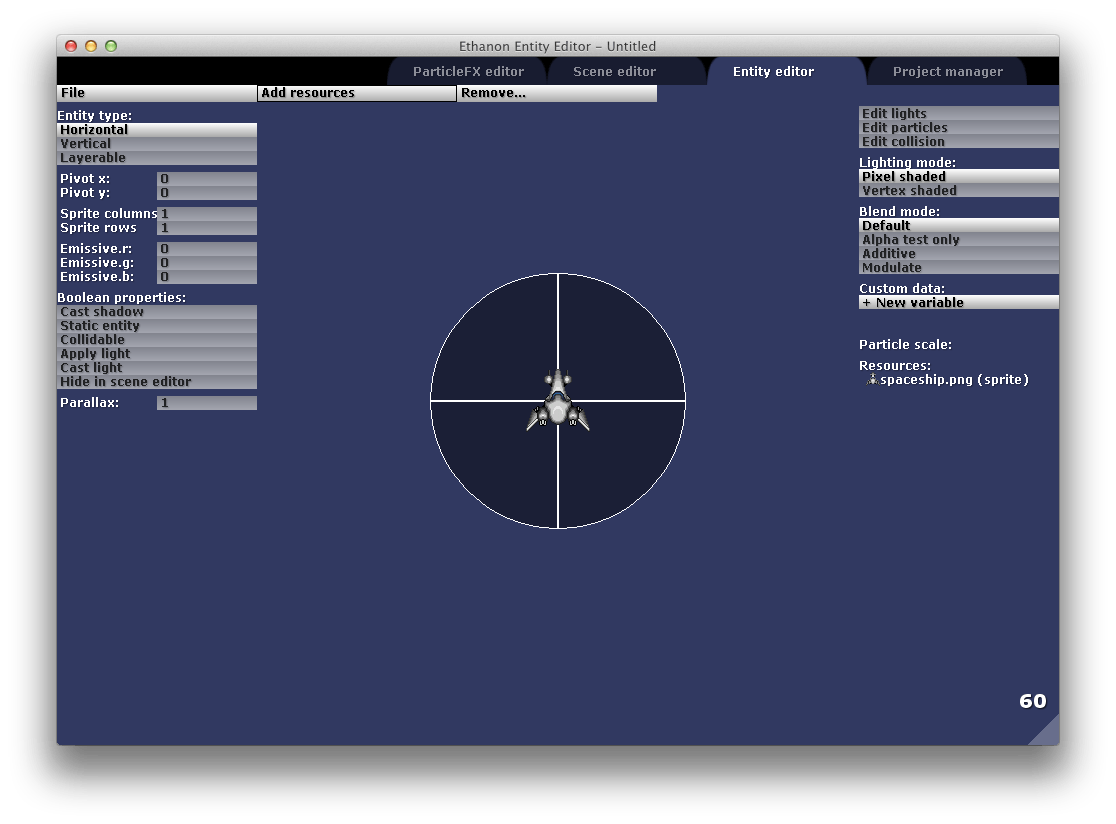Click the Edit collision button
1116x824 pixels.
(x=958, y=142)
